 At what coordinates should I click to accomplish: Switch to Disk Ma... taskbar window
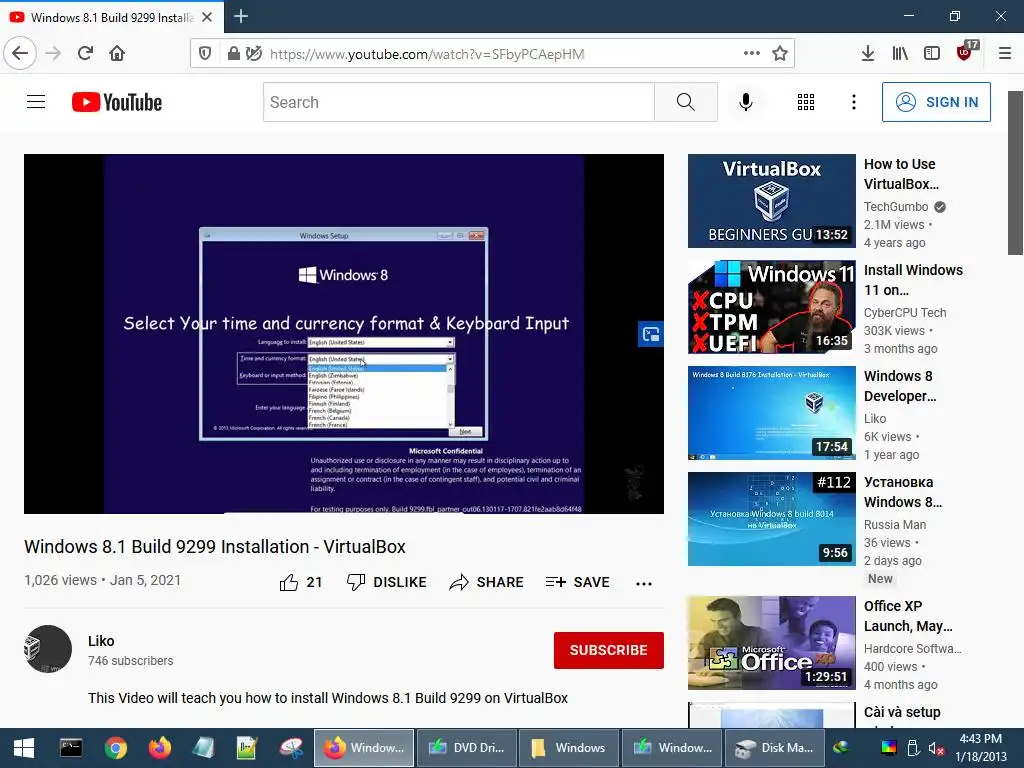[x=774, y=748]
